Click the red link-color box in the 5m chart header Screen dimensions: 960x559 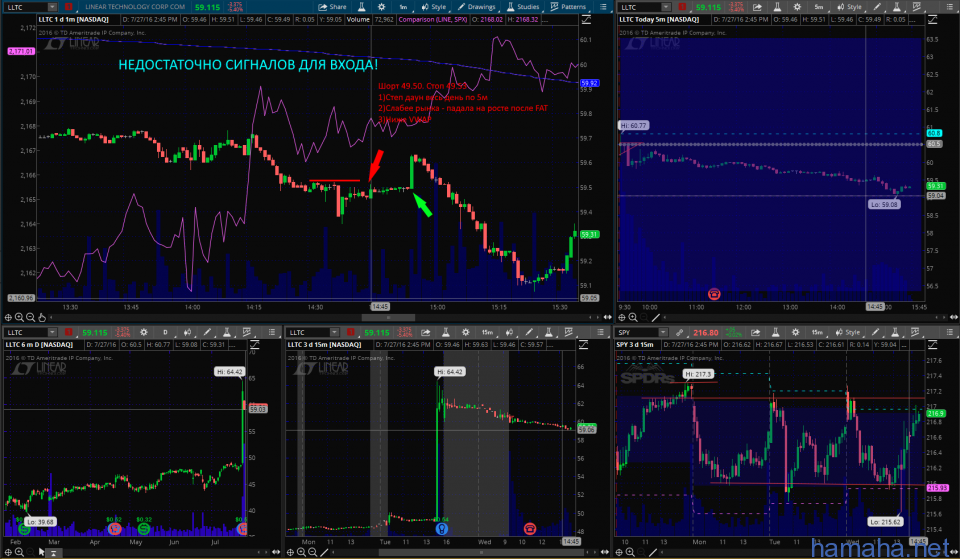(682, 7)
